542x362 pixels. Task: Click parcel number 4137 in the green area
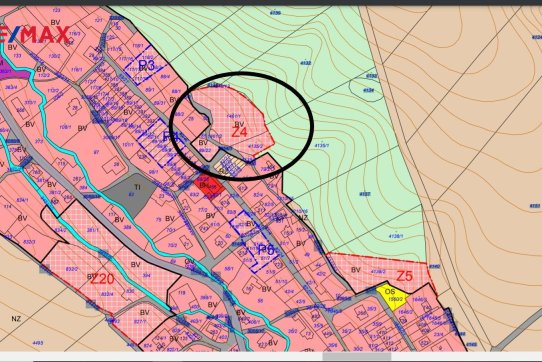point(365,194)
